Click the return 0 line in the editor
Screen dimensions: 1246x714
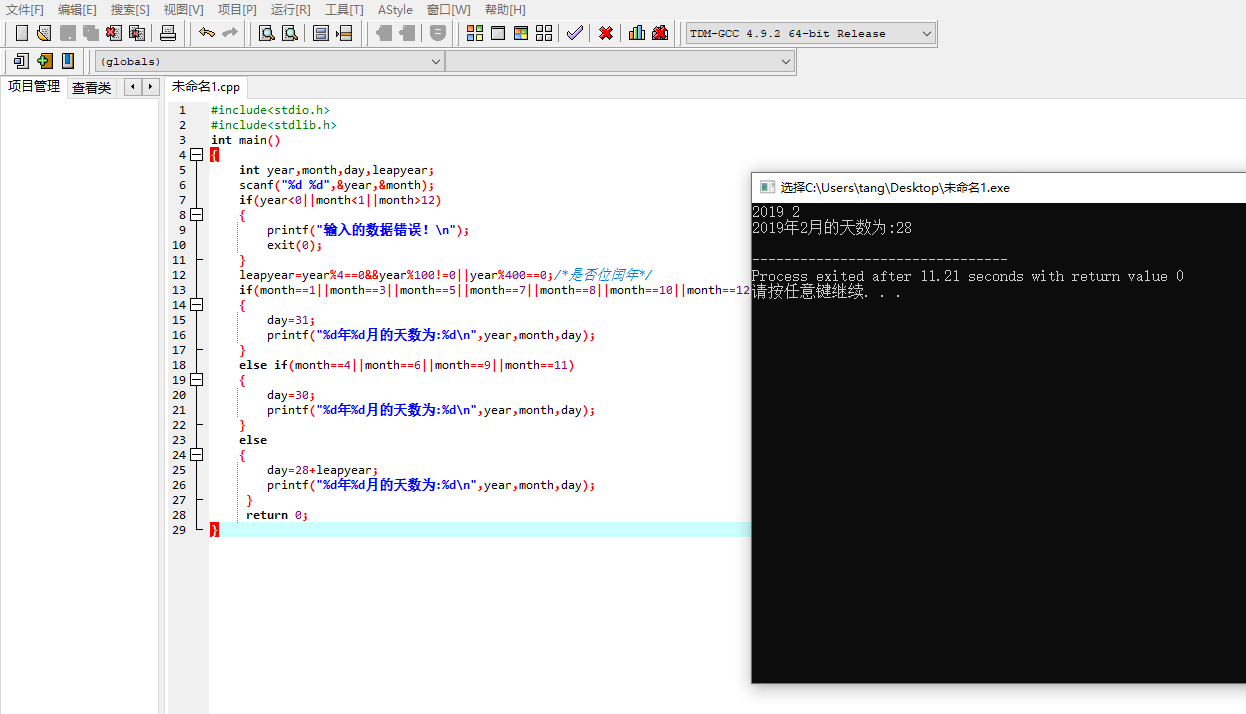point(277,515)
